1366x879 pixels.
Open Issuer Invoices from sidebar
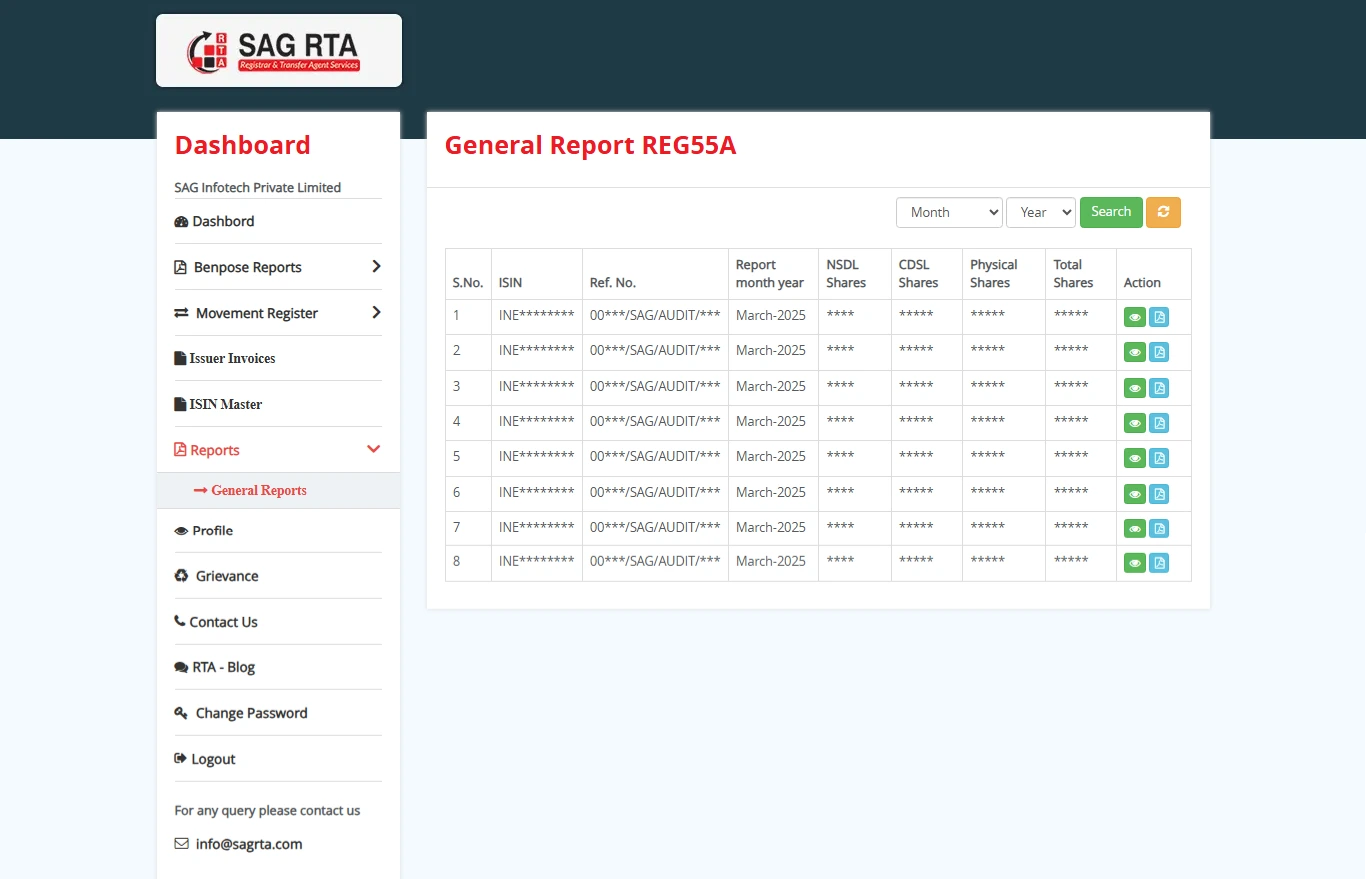click(232, 358)
